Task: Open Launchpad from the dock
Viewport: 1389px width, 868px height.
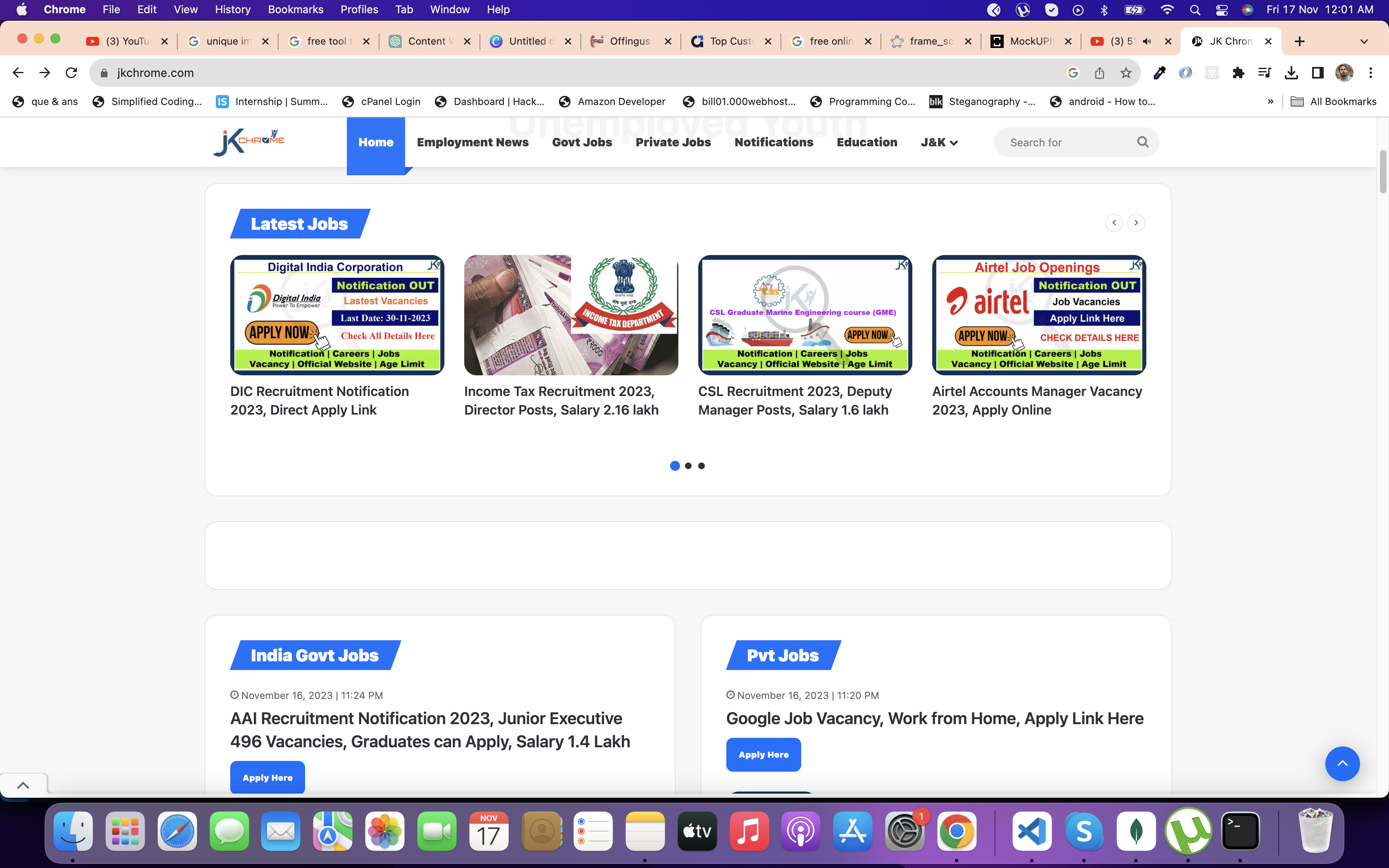Action: [x=125, y=831]
